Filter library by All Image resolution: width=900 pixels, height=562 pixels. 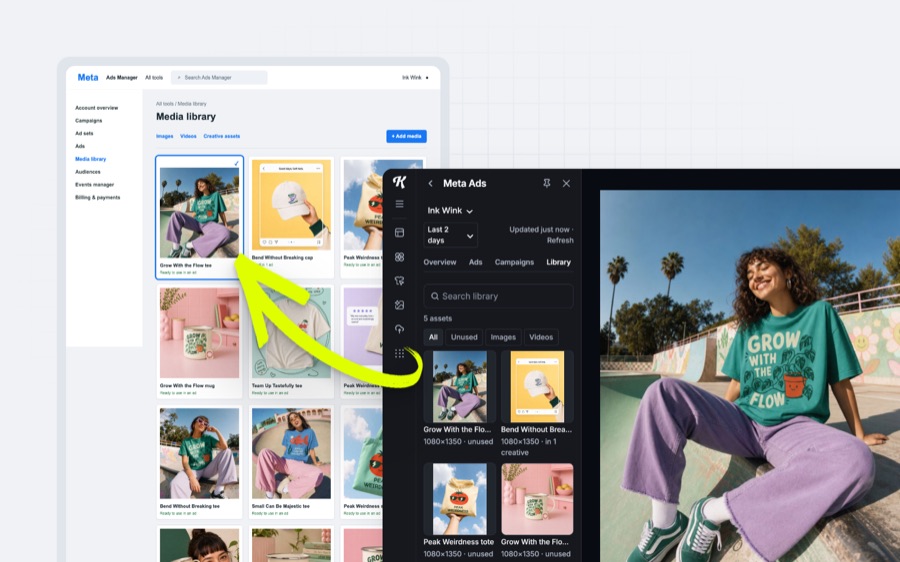coord(433,338)
